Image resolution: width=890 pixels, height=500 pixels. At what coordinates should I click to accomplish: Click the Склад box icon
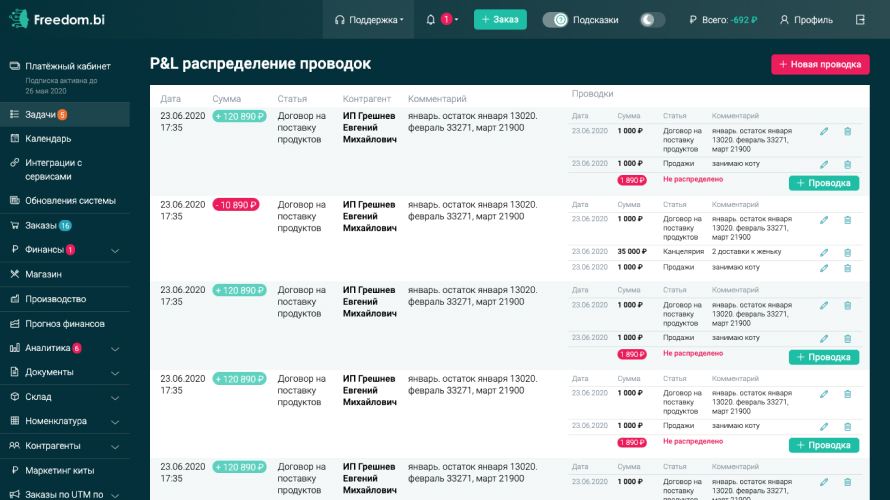coord(15,397)
